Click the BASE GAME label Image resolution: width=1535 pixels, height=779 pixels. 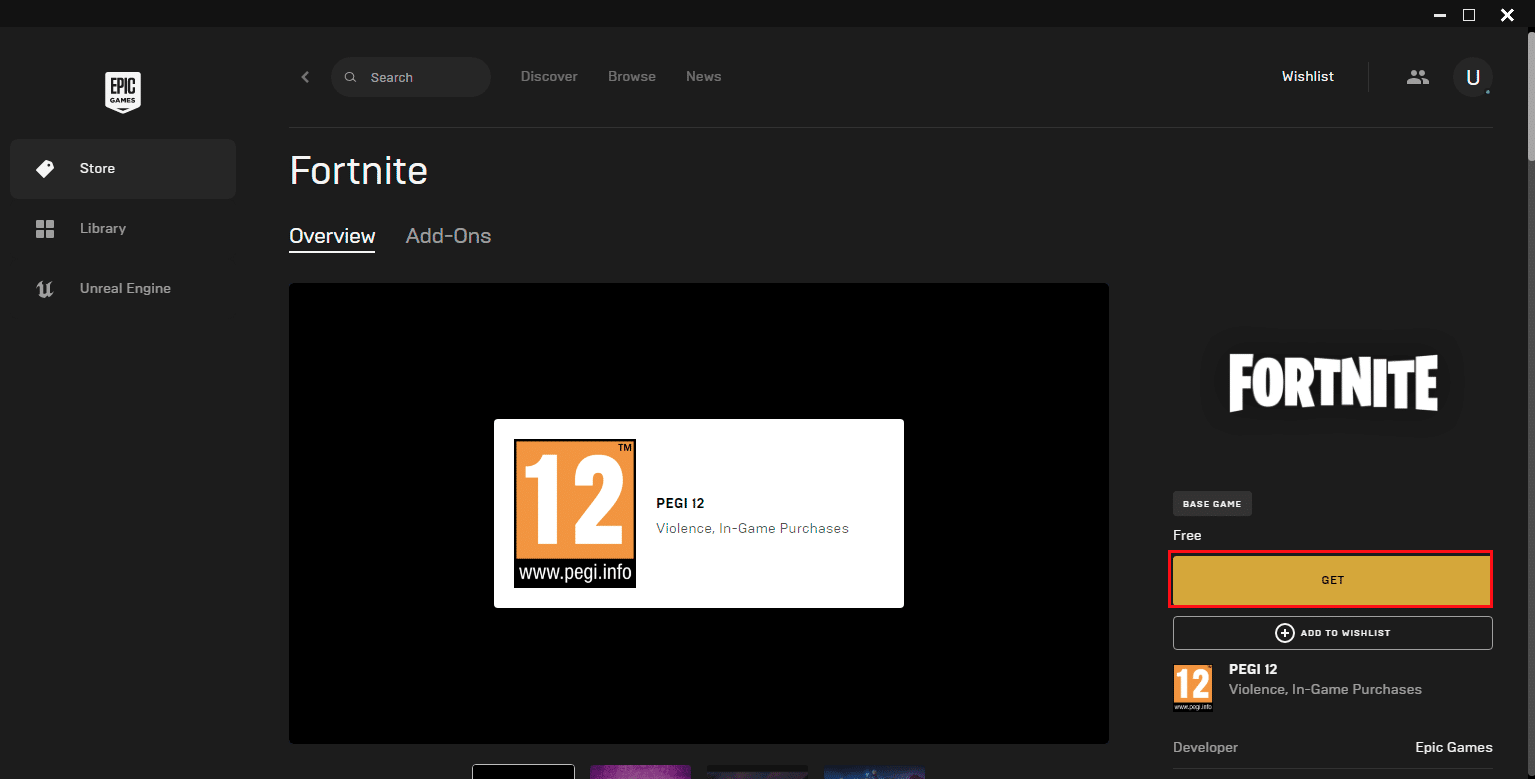pyautogui.click(x=1212, y=504)
